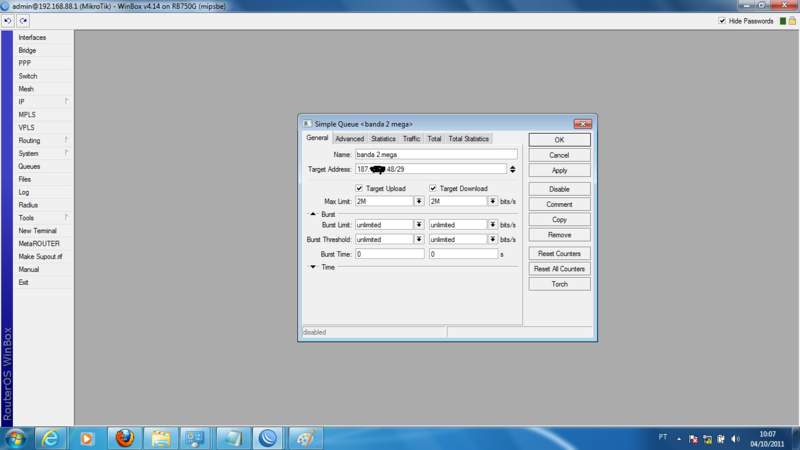
Task: Click the Cancel button
Action: (x=559, y=155)
